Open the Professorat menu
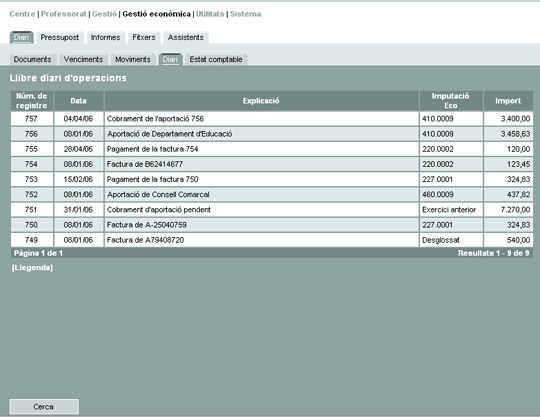This screenshot has width=540, height=417. tap(64, 14)
